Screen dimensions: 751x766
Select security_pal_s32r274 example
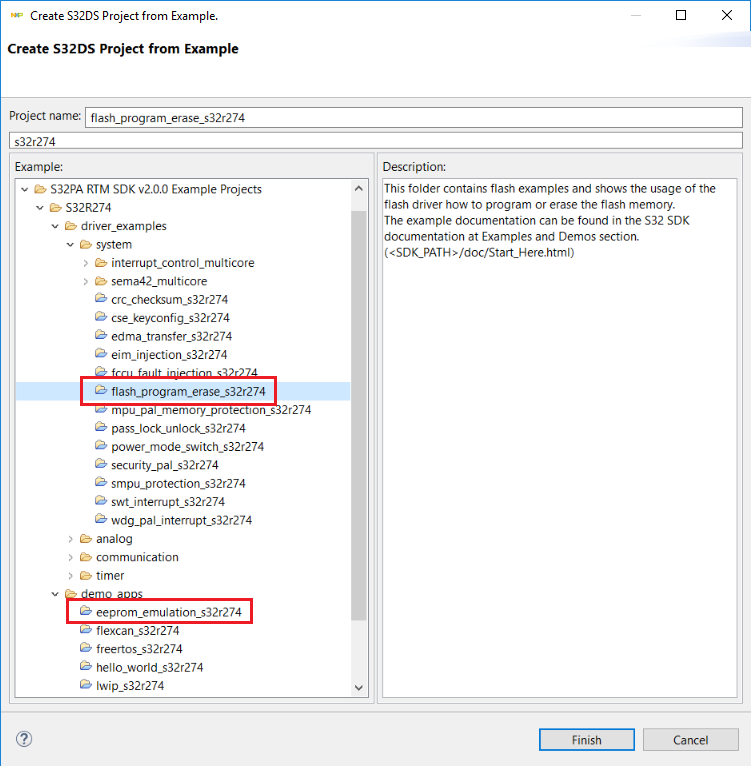click(165, 465)
